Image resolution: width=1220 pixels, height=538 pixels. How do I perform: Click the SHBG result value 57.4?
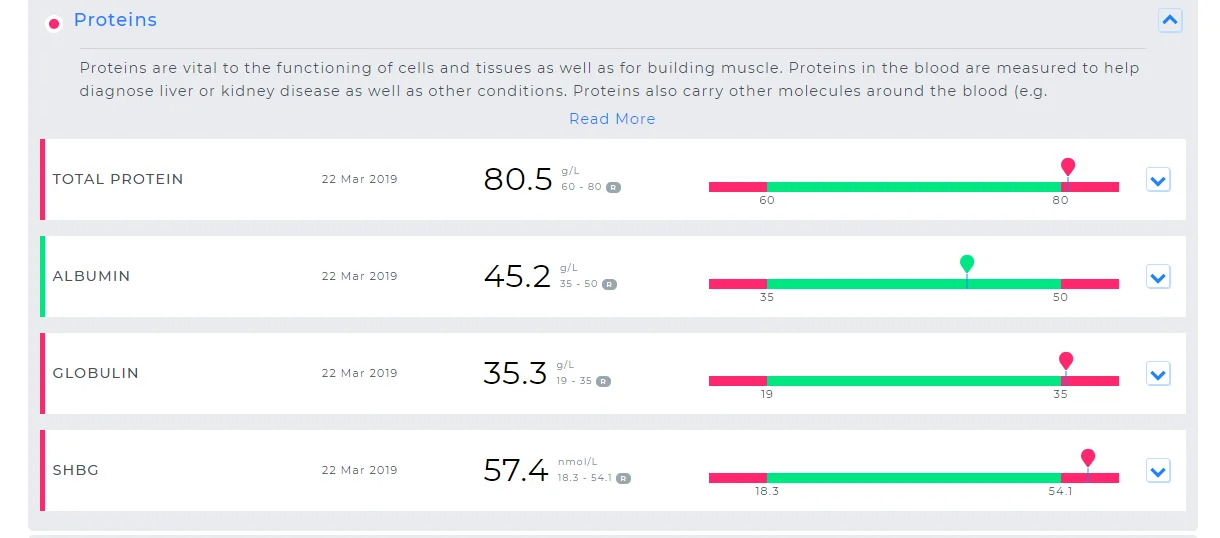tap(516, 470)
